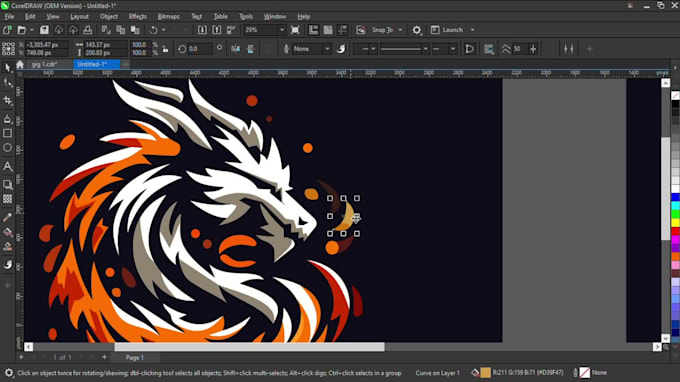Viewport: 680px width, 382px height.
Task: Toggle the Close curve icon
Action: point(470,49)
